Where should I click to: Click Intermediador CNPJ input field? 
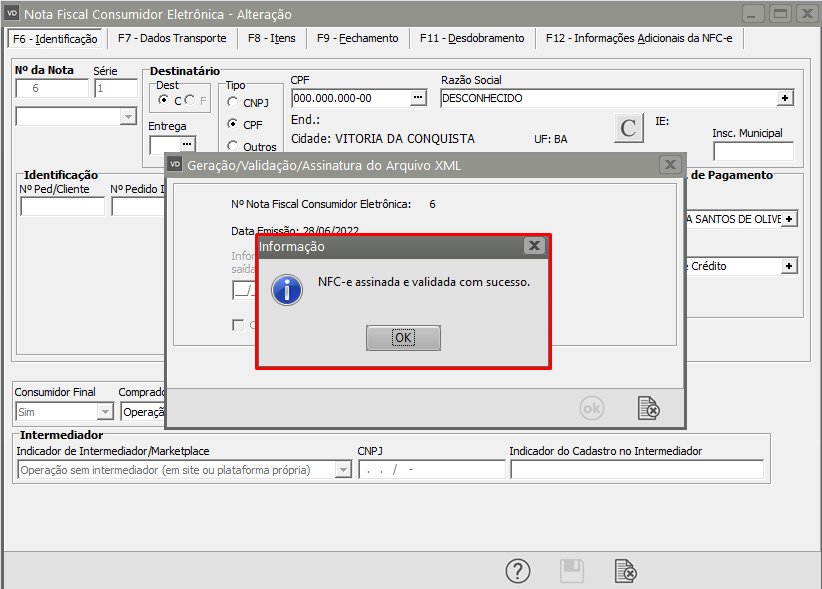tap(432, 470)
